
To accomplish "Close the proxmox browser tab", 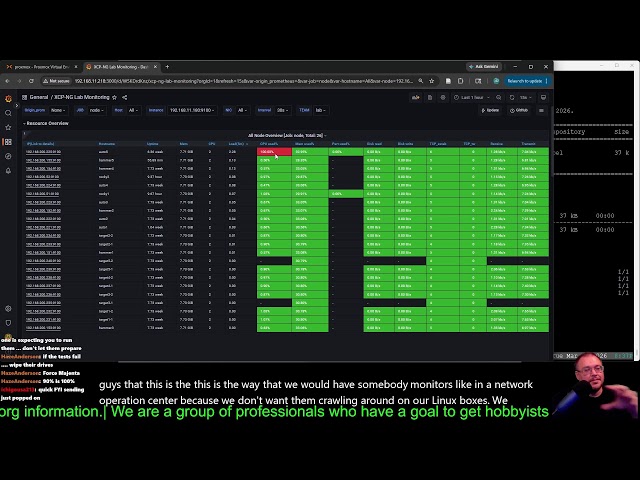I will 76,67.
